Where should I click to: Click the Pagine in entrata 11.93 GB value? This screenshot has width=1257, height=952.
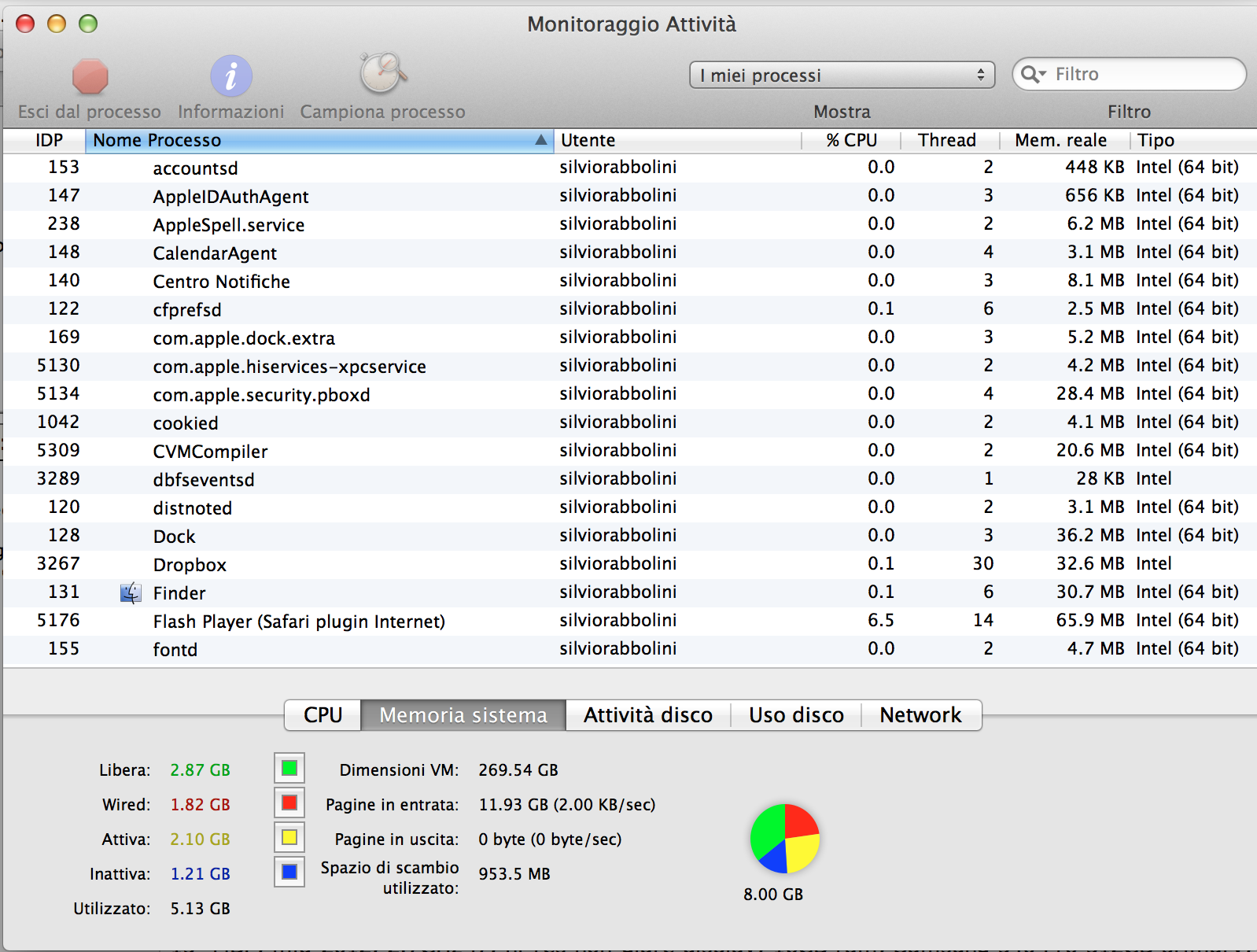(567, 805)
